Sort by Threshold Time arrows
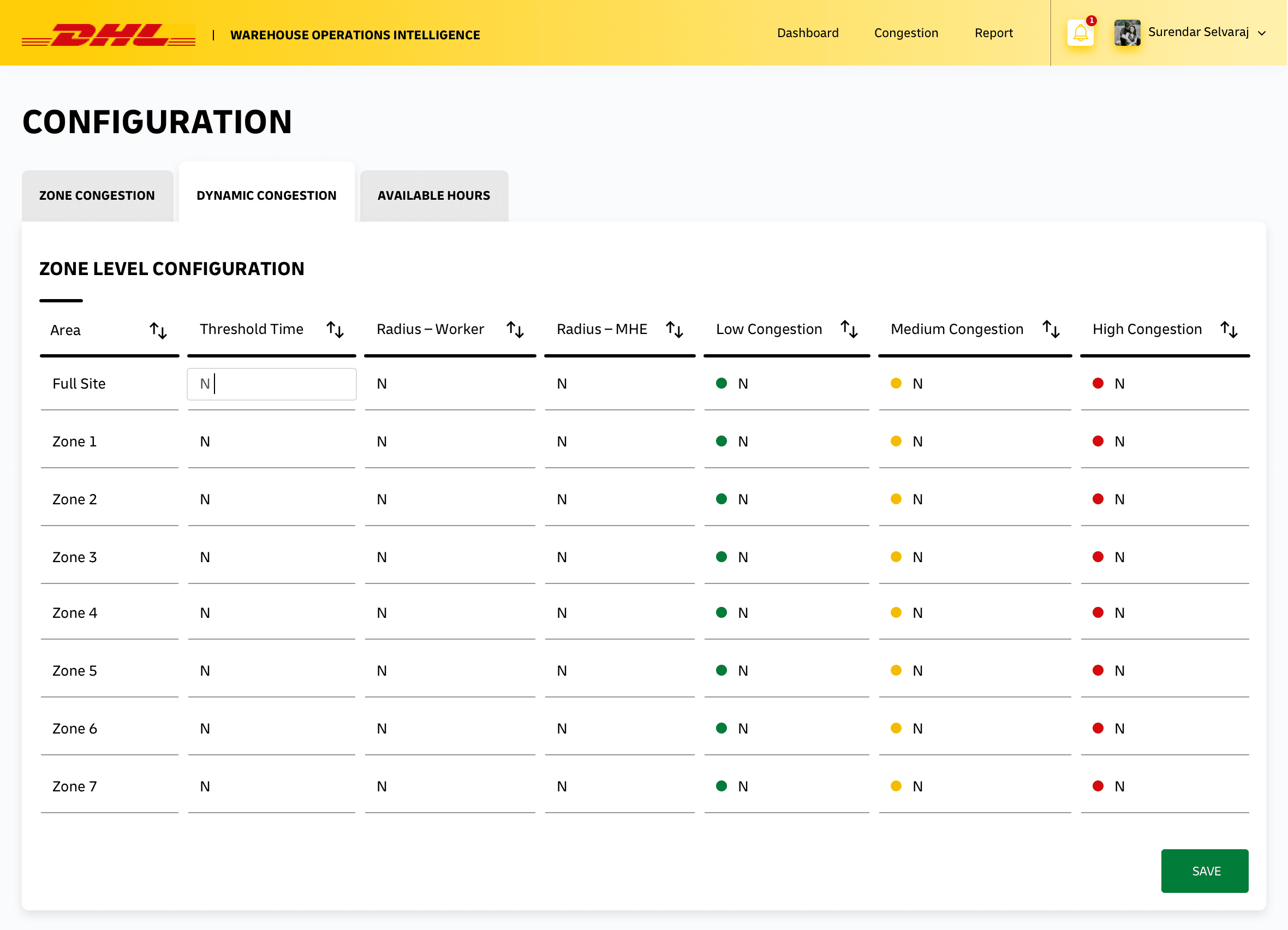This screenshot has width=1288, height=930. click(x=335, y=329)
